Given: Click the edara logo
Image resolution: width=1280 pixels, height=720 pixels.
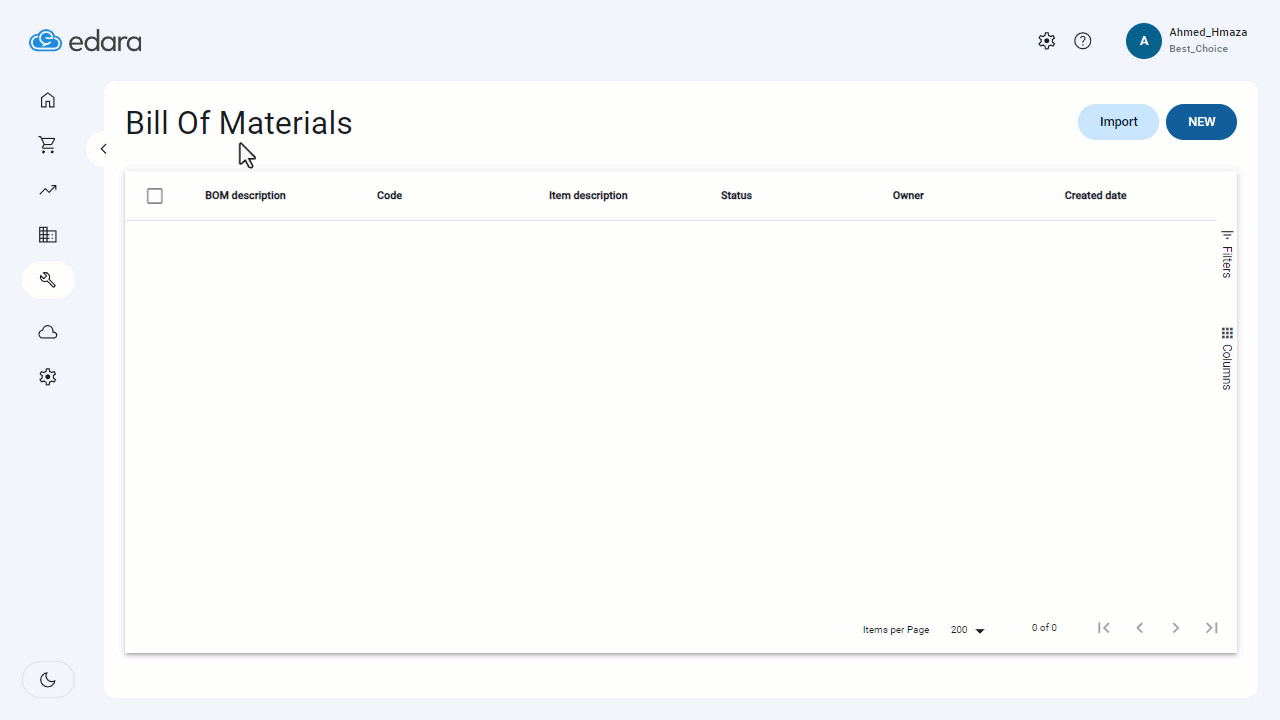Looking at the screenshot, I should tap(85, 41).
